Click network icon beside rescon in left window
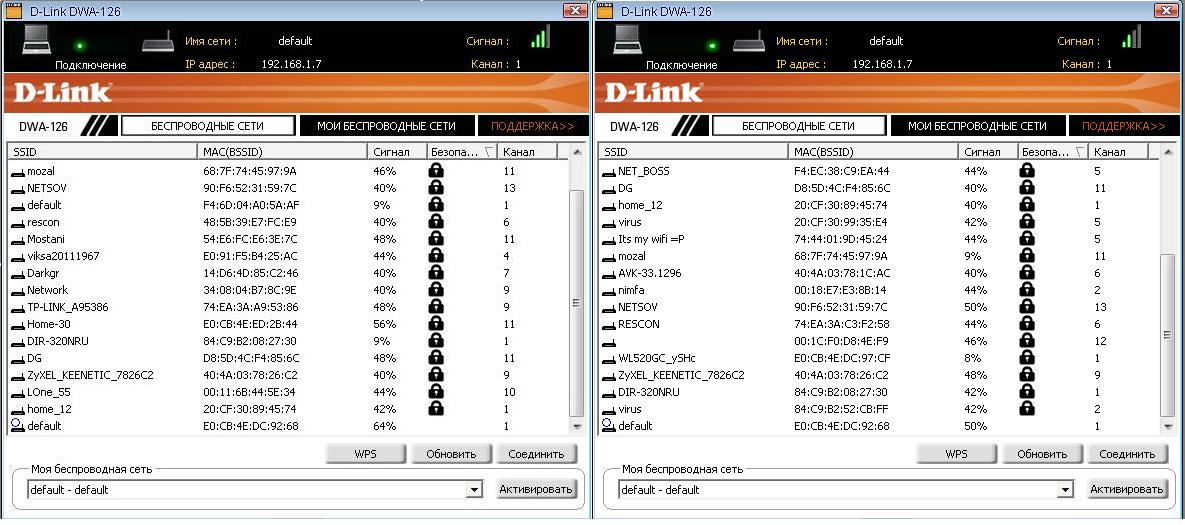The height and width of the screenshot is (525, 1185). click(x=17, y=224)
